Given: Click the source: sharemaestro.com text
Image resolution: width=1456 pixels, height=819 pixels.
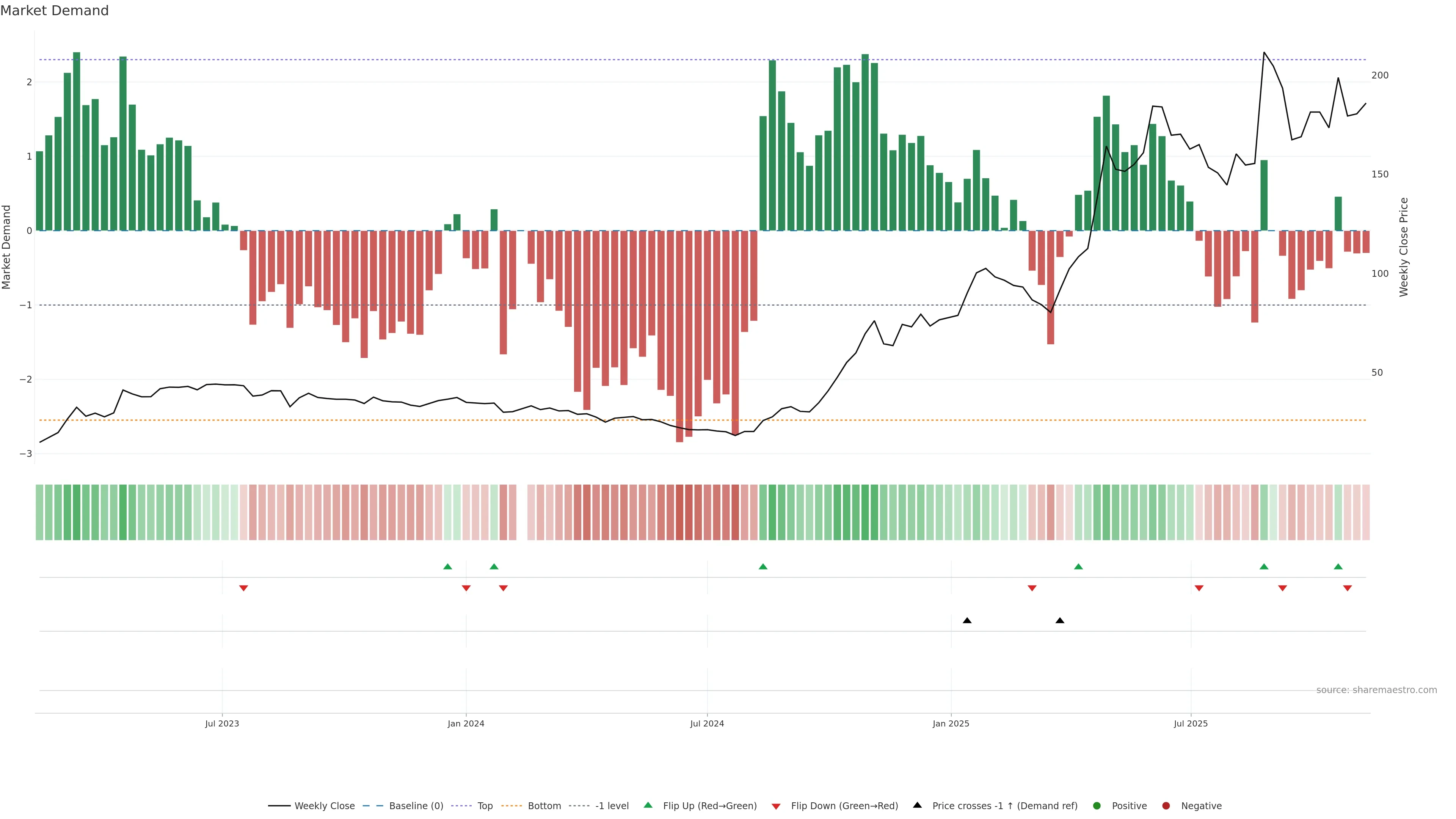Looking at the screenshot, I should [x=1376, y=690].
